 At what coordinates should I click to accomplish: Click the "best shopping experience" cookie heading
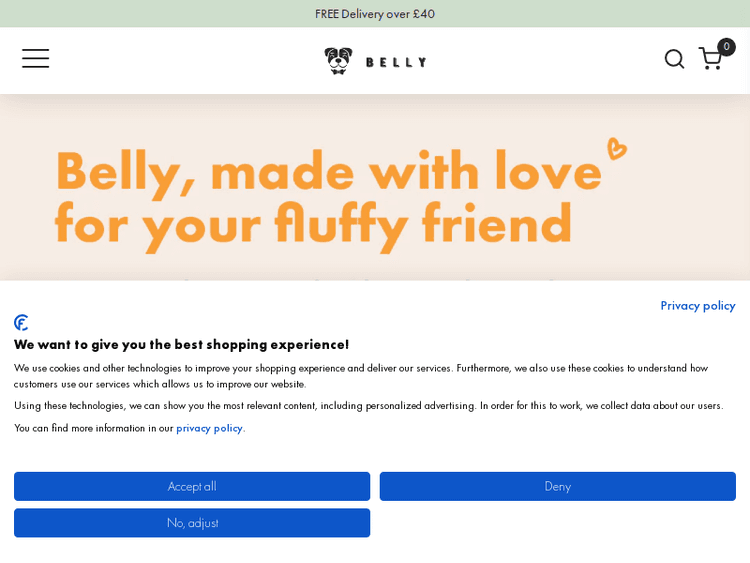(x=181, y=344)
